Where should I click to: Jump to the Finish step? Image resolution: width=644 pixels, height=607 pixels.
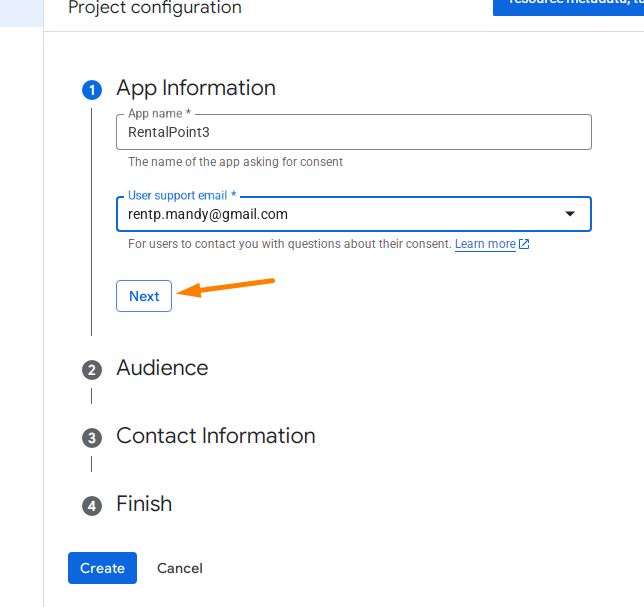pyautogui.click(x=144, y=504)
